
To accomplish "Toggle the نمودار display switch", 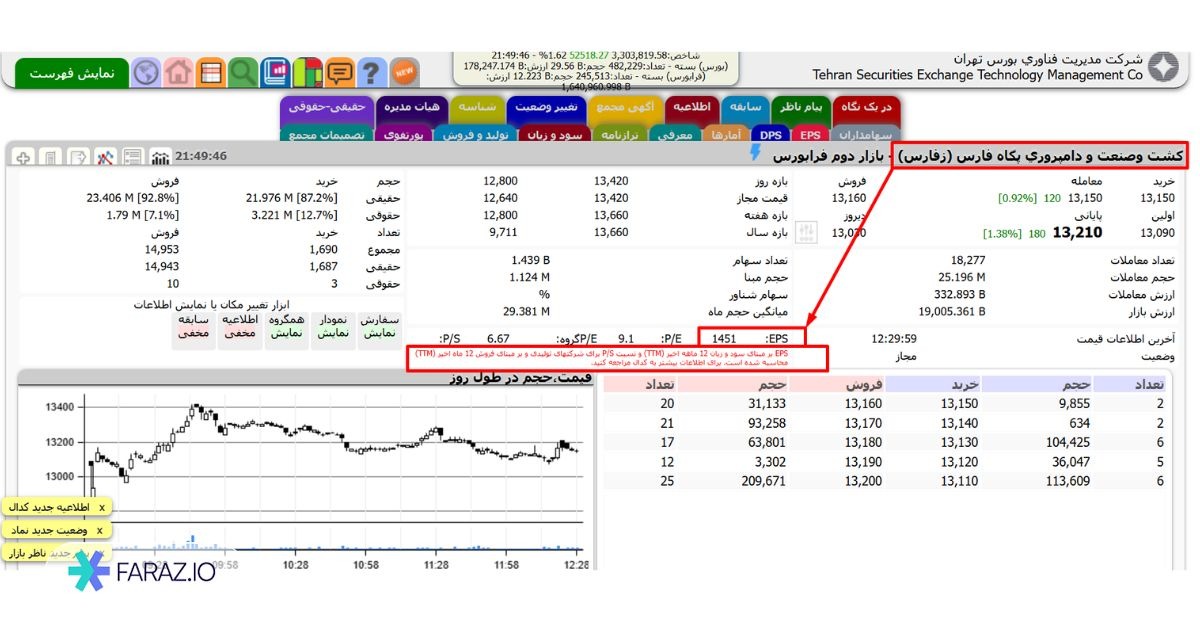I will click(333, 327).
